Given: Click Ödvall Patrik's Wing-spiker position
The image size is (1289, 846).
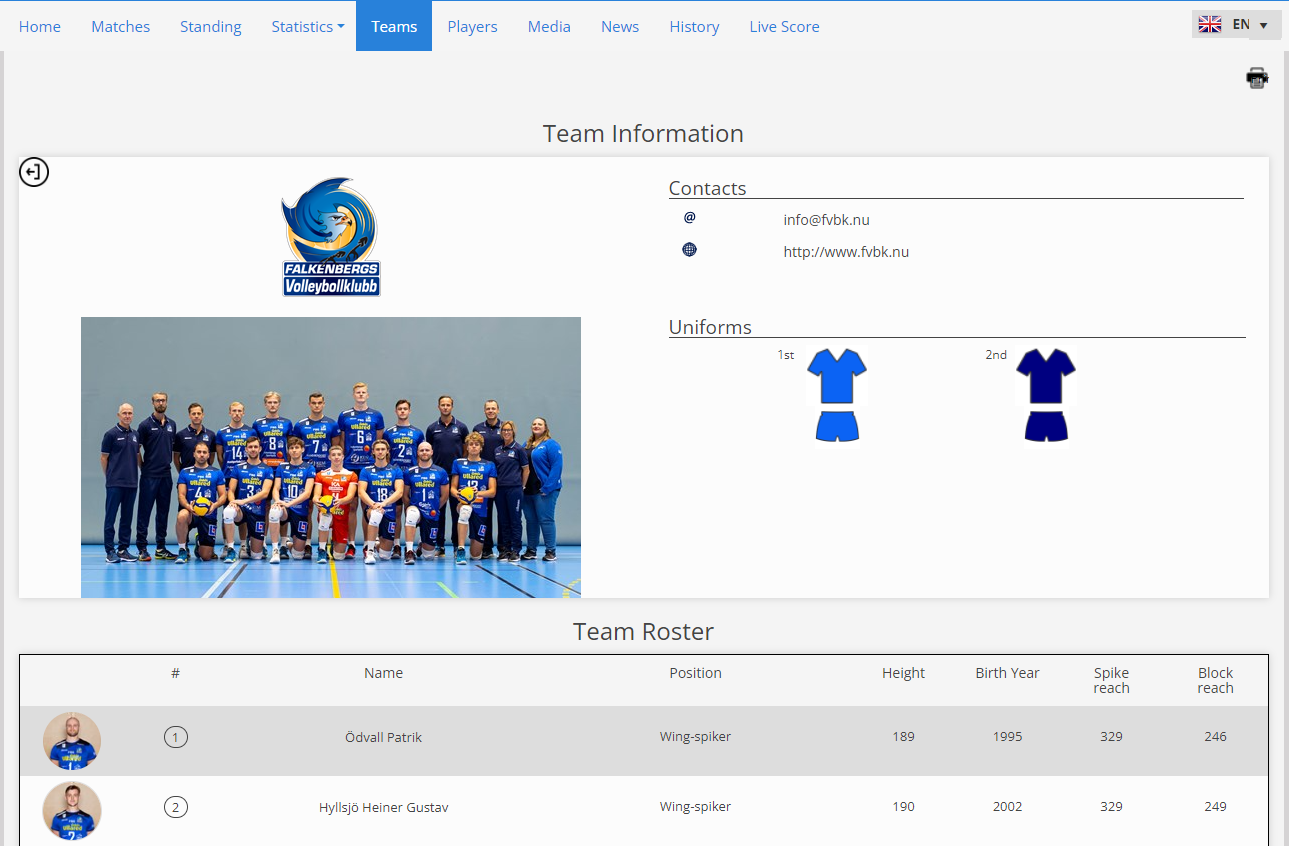Looking at the screenshot, I should pyautogui.click(x=696, y=737).
